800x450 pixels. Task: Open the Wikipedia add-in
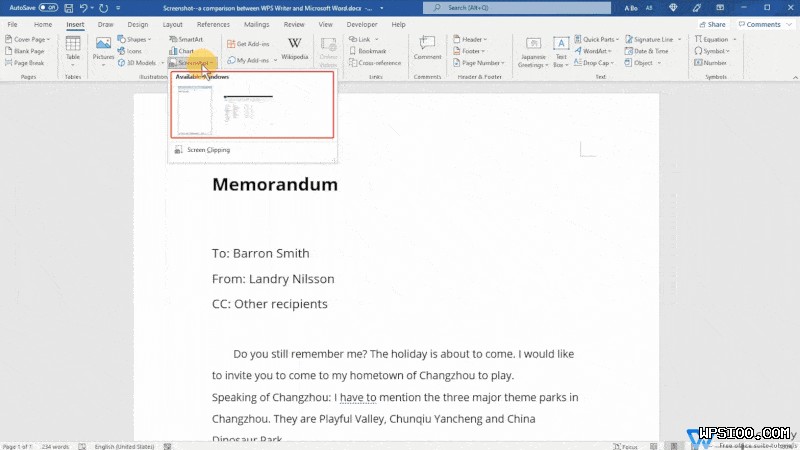[x=295, y=48]
